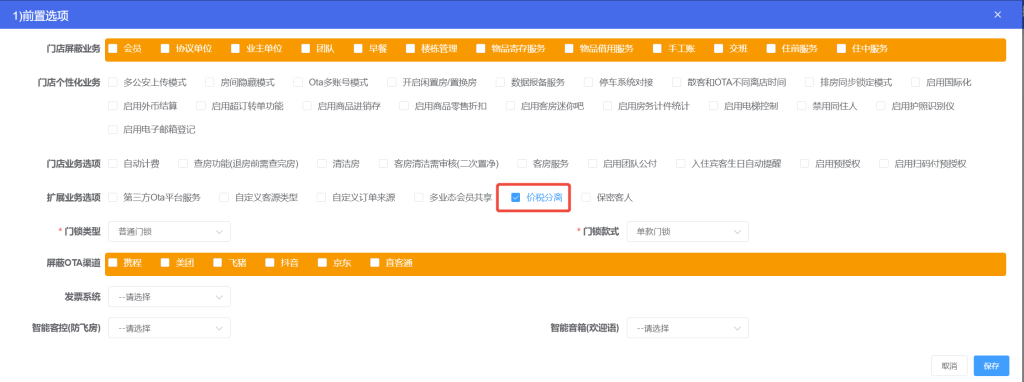1024x382 pixels.
Task: Enable the 启用预授权 checkbox
Action: [x=805, y=163]
